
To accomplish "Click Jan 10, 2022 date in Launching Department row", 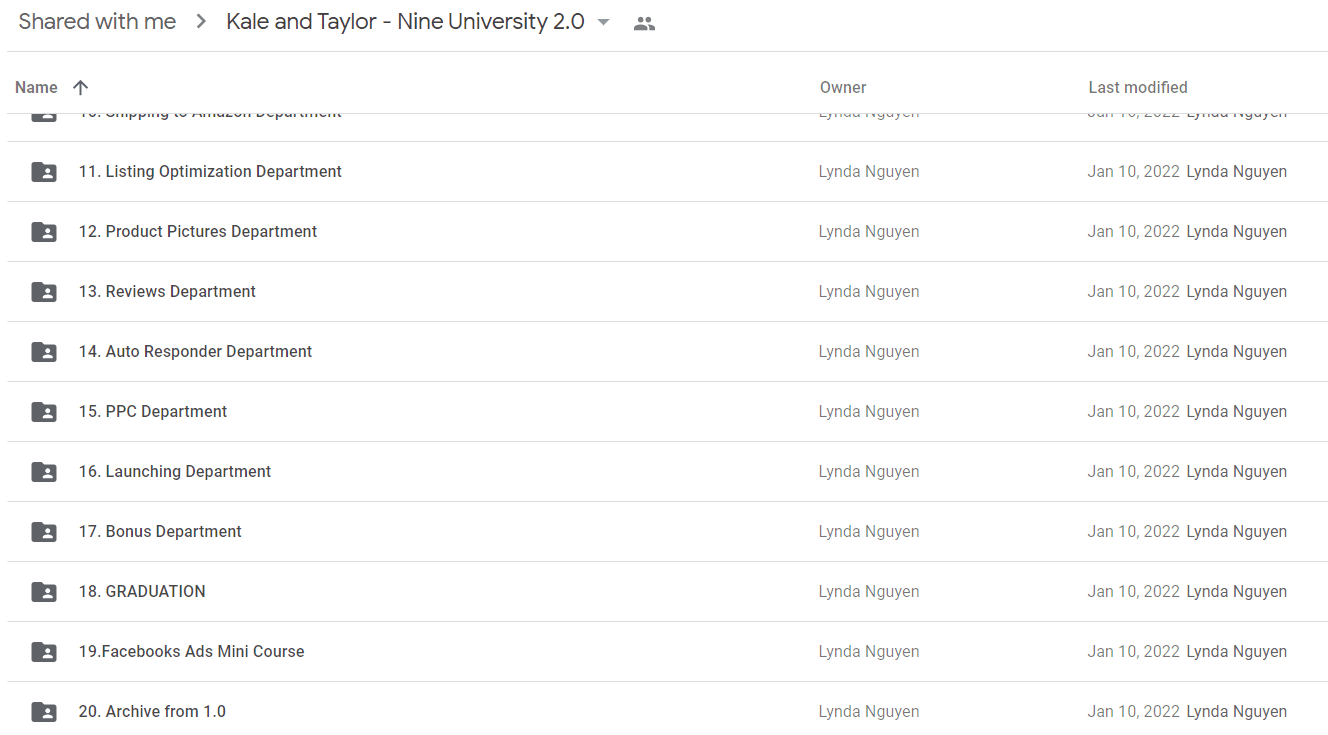I will [1134, 471].
